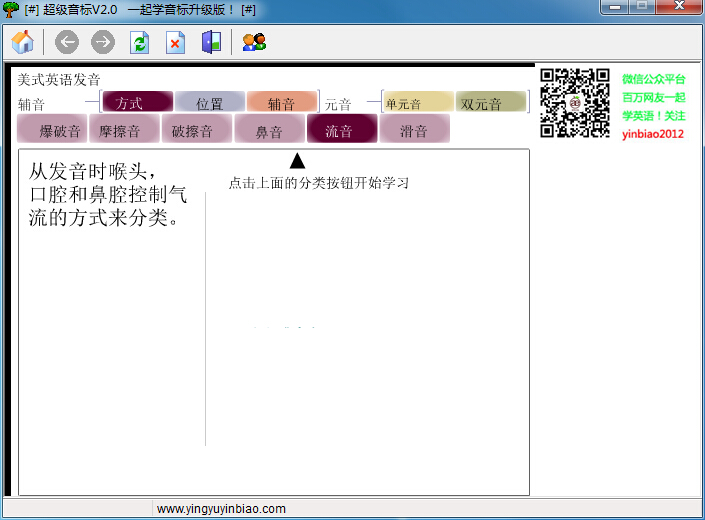Click the Home icon in toolbar
The height and width of the screenshot is (520, 705).
point(22,42)
